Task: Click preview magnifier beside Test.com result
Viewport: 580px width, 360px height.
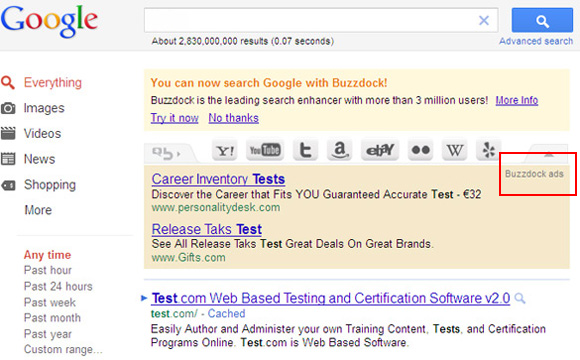Action: tap(520, 298)
